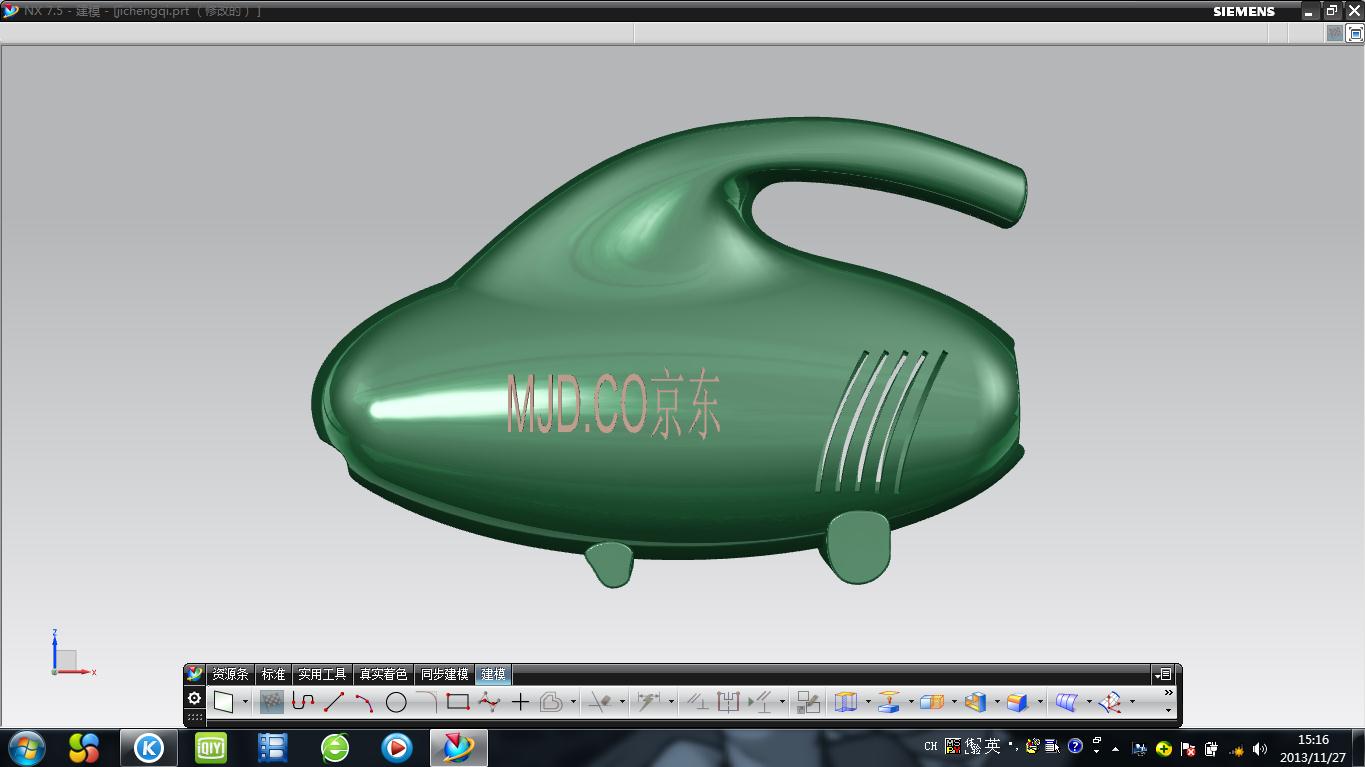Click the NX logo on the toolbar
1365x767 pixels.
(195, 675)
